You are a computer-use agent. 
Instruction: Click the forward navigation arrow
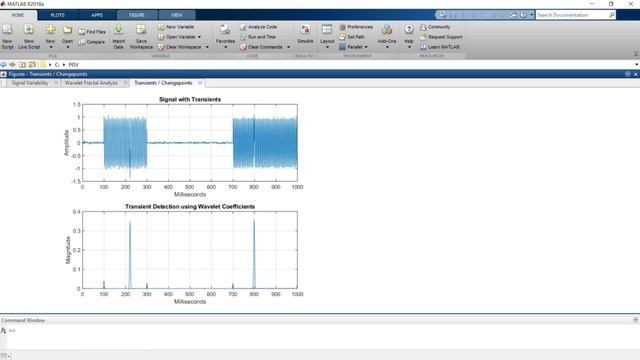point(13,64)
